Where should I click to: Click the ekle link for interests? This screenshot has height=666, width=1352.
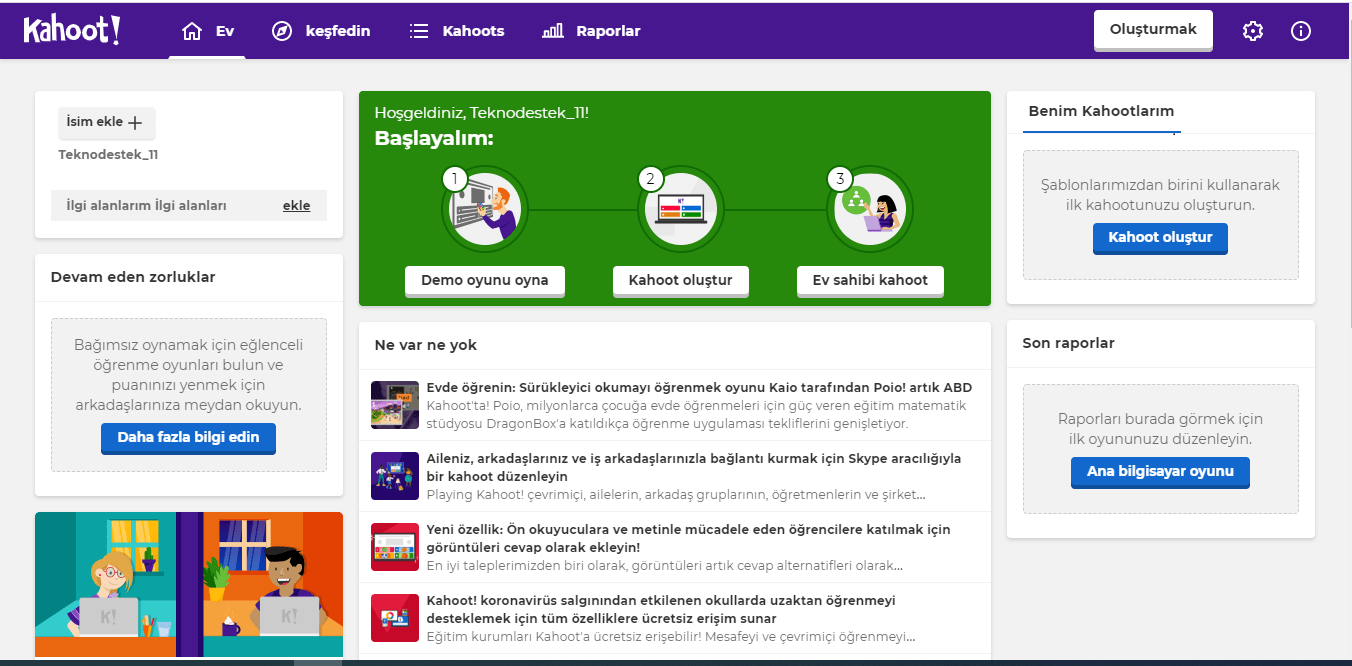tap(296, 205)
